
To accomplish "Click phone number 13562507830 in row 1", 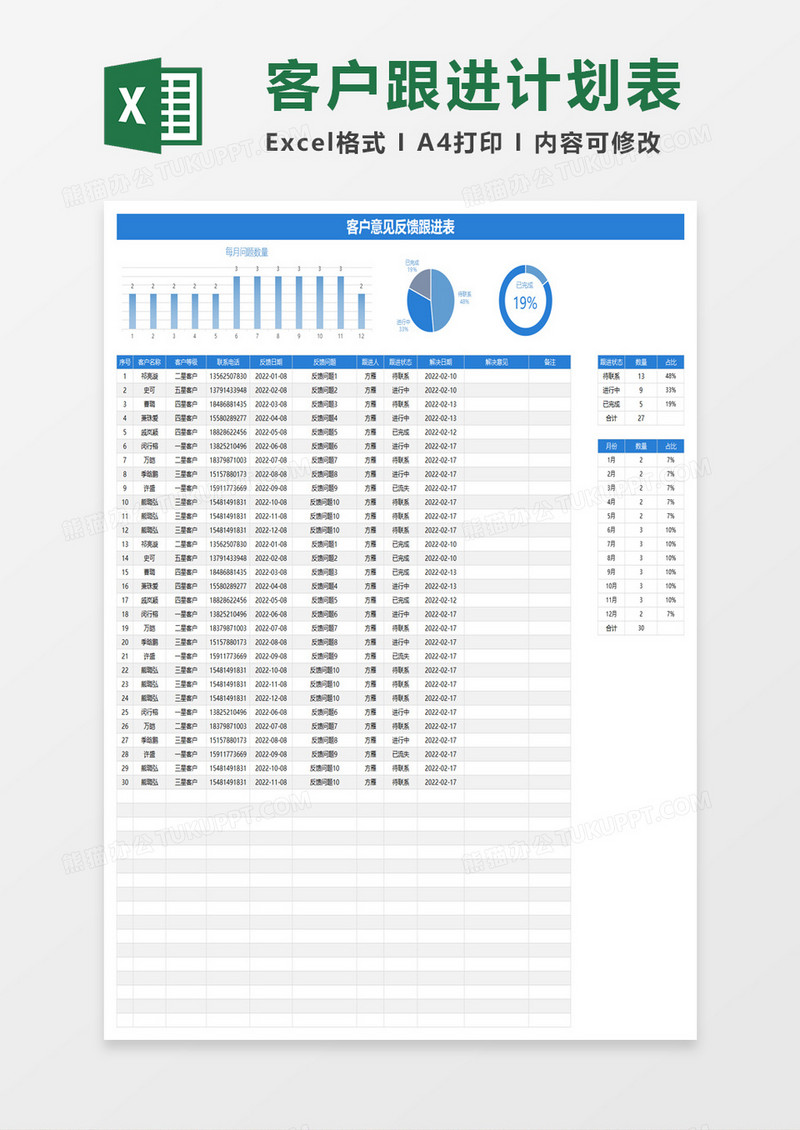I will [x=228, y=376].
